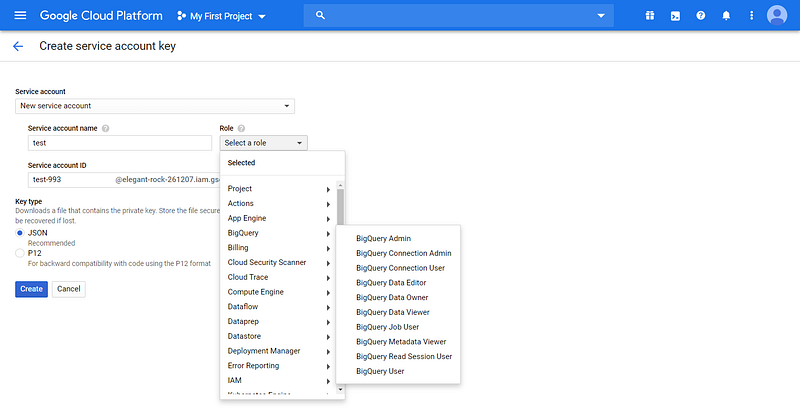Open the Datastore role category
The width and height of the screenshot is (800, 414).
point(279,336)
